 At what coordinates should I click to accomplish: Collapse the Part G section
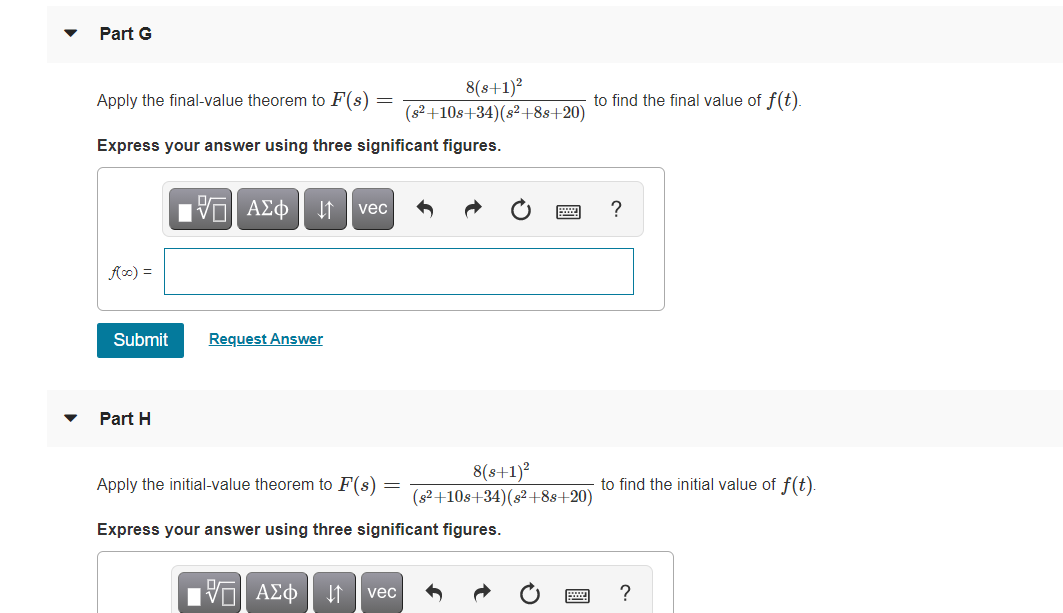click(69, 33)
